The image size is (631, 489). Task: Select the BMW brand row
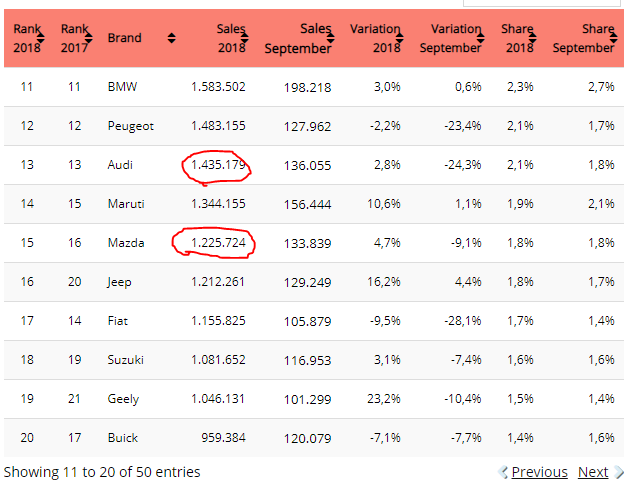pos(314,87)
